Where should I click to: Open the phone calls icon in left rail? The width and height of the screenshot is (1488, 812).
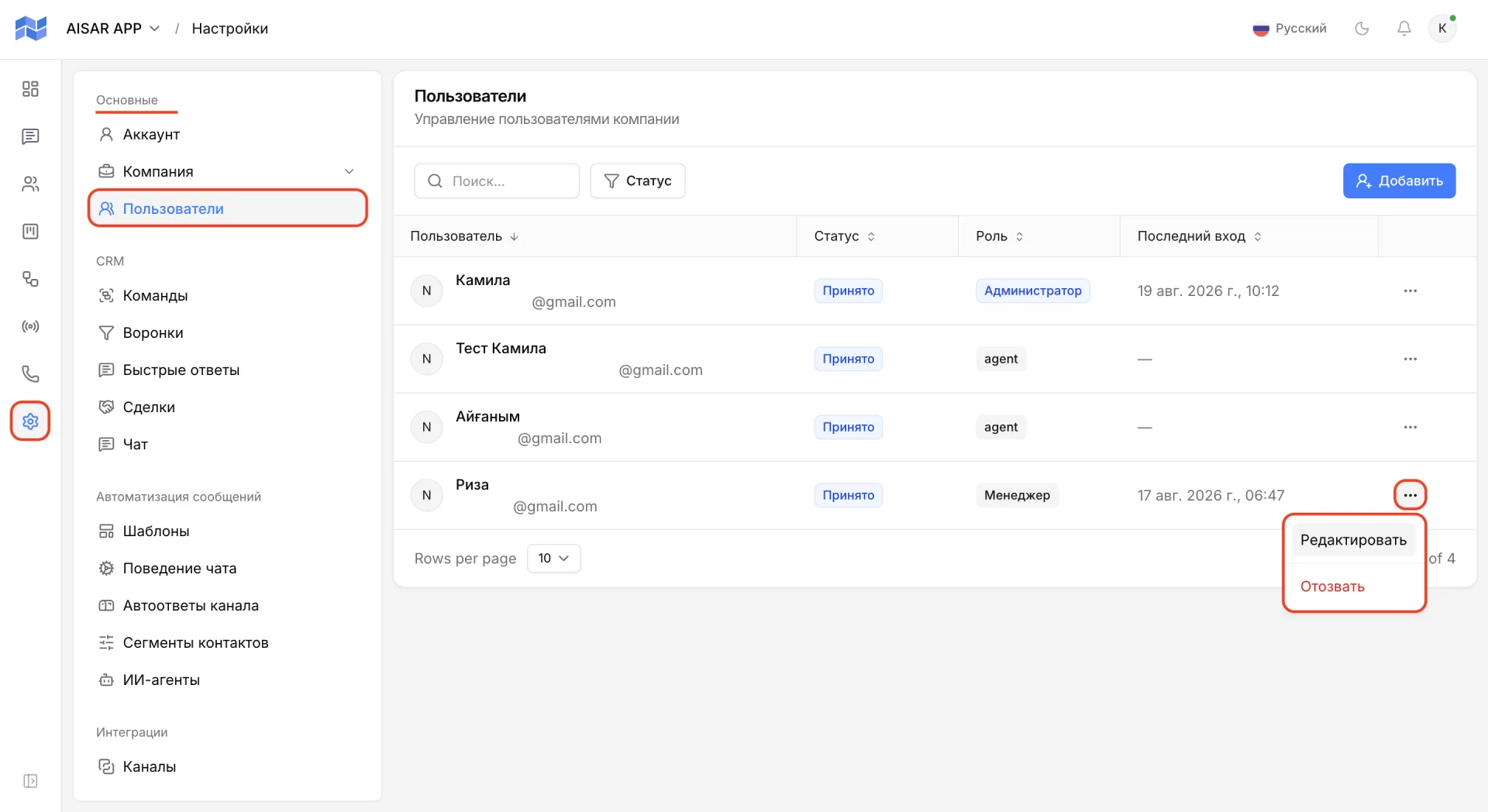(x=30, y=373)
